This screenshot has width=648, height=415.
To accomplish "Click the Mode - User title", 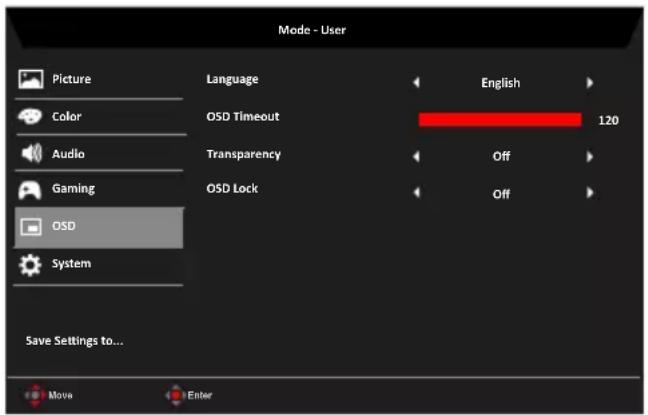I will (312, 30).
